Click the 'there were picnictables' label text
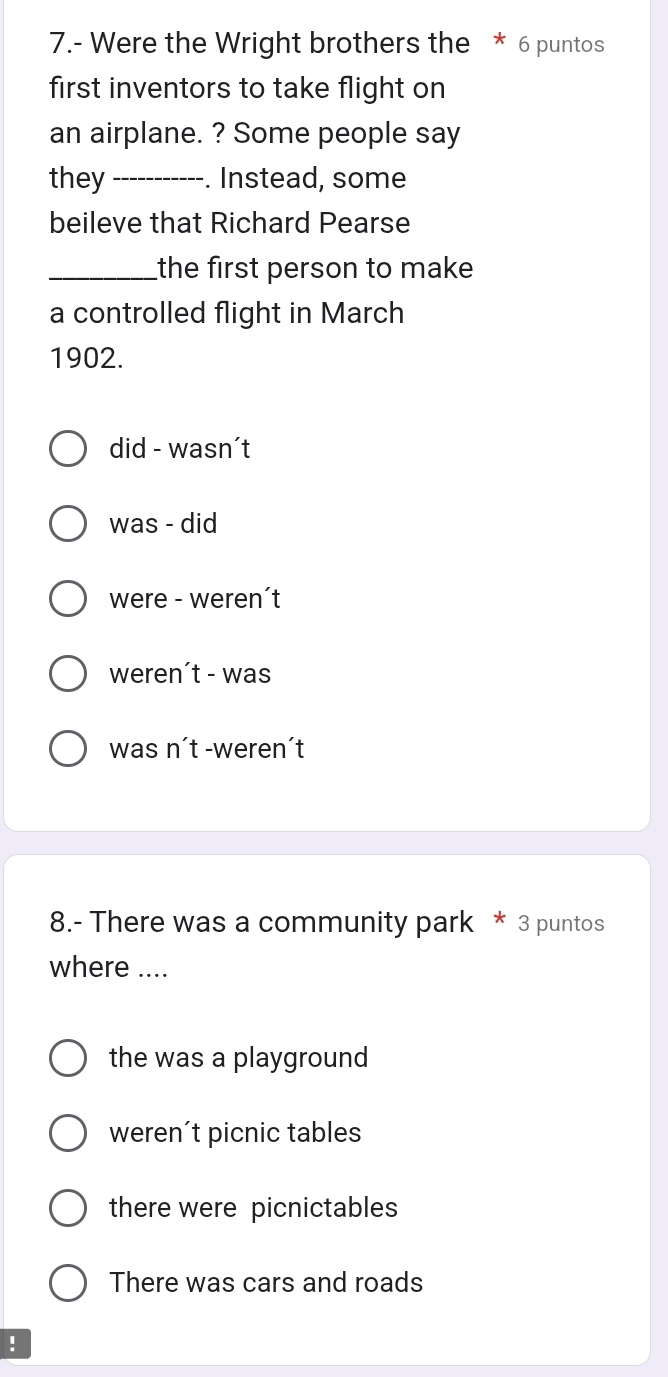Image resolution: width=668 pixels, height=1377 pixels. (254, 1208)
